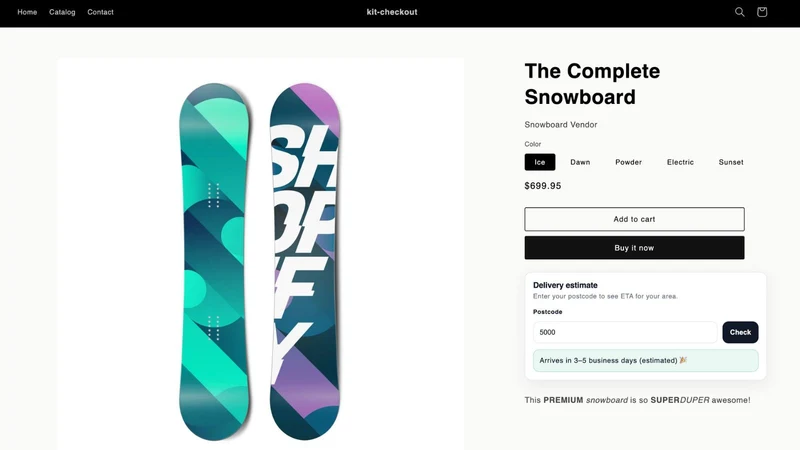800x450 pixels.
Task: Click the Buy it now button
Action: coord(634,247)
